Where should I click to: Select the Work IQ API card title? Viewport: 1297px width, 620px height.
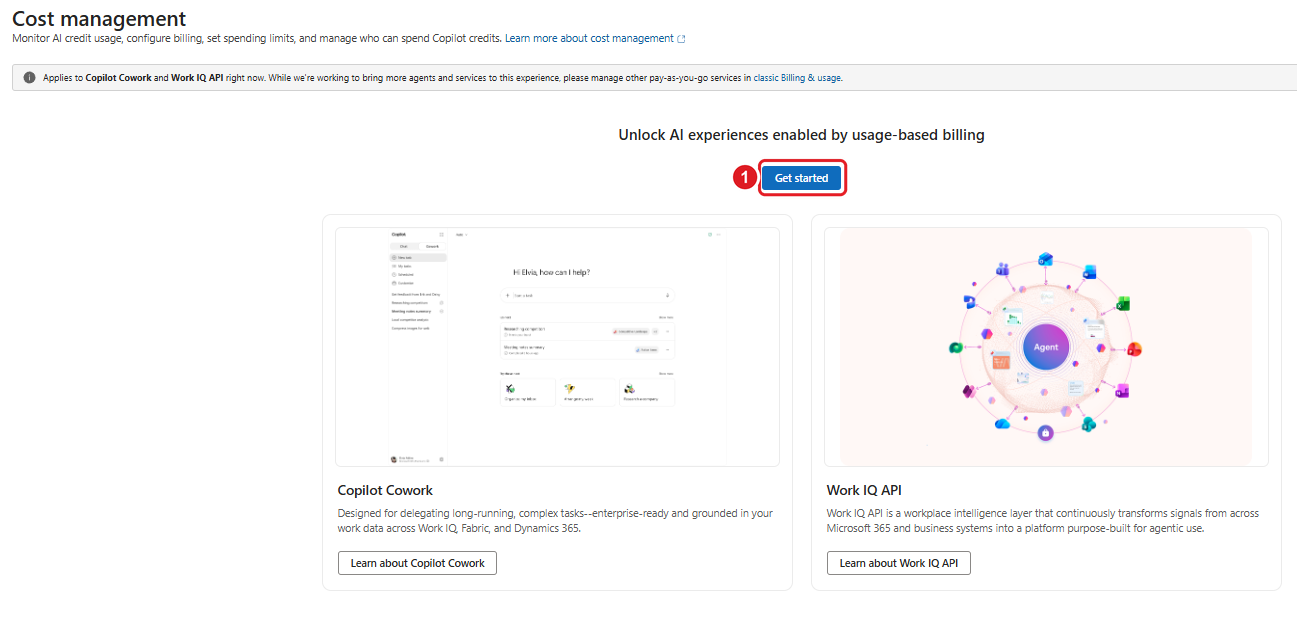pos(864,490)
